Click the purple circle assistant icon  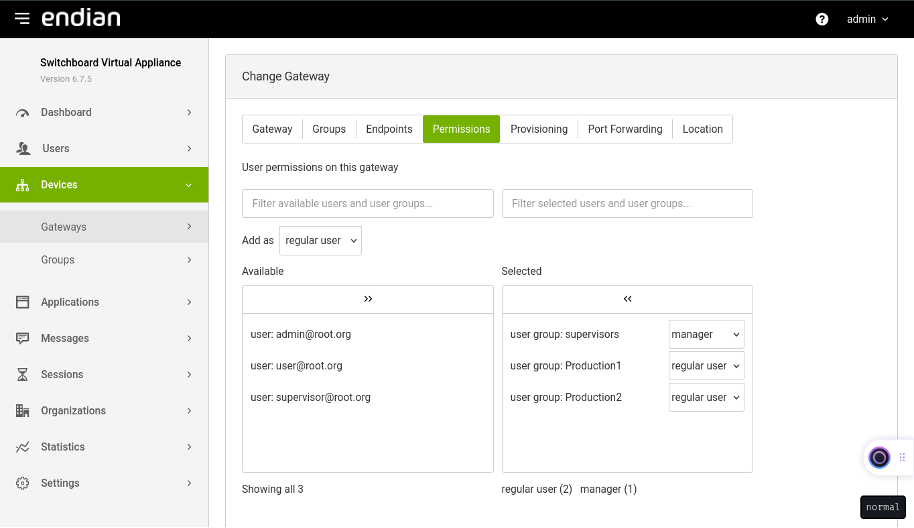coord(879,457)
